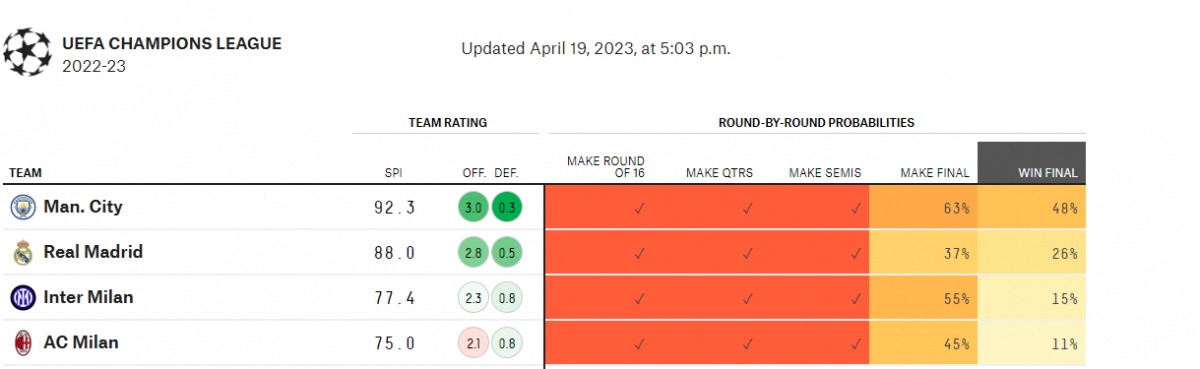The image size is (1200, 369).
Task: Click the Man. City club crest
Action: point(22,207)
